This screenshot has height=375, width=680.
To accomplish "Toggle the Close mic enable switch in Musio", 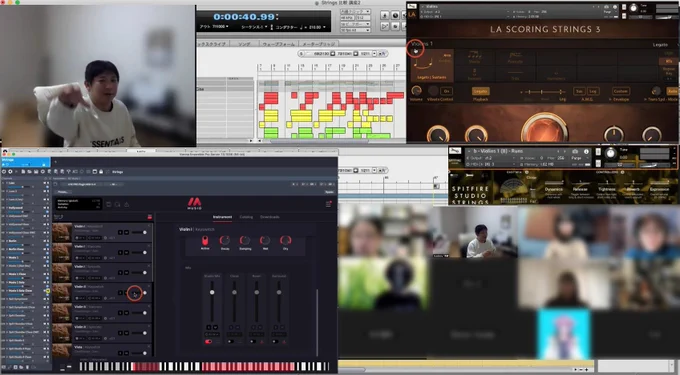I will point(231,342).
